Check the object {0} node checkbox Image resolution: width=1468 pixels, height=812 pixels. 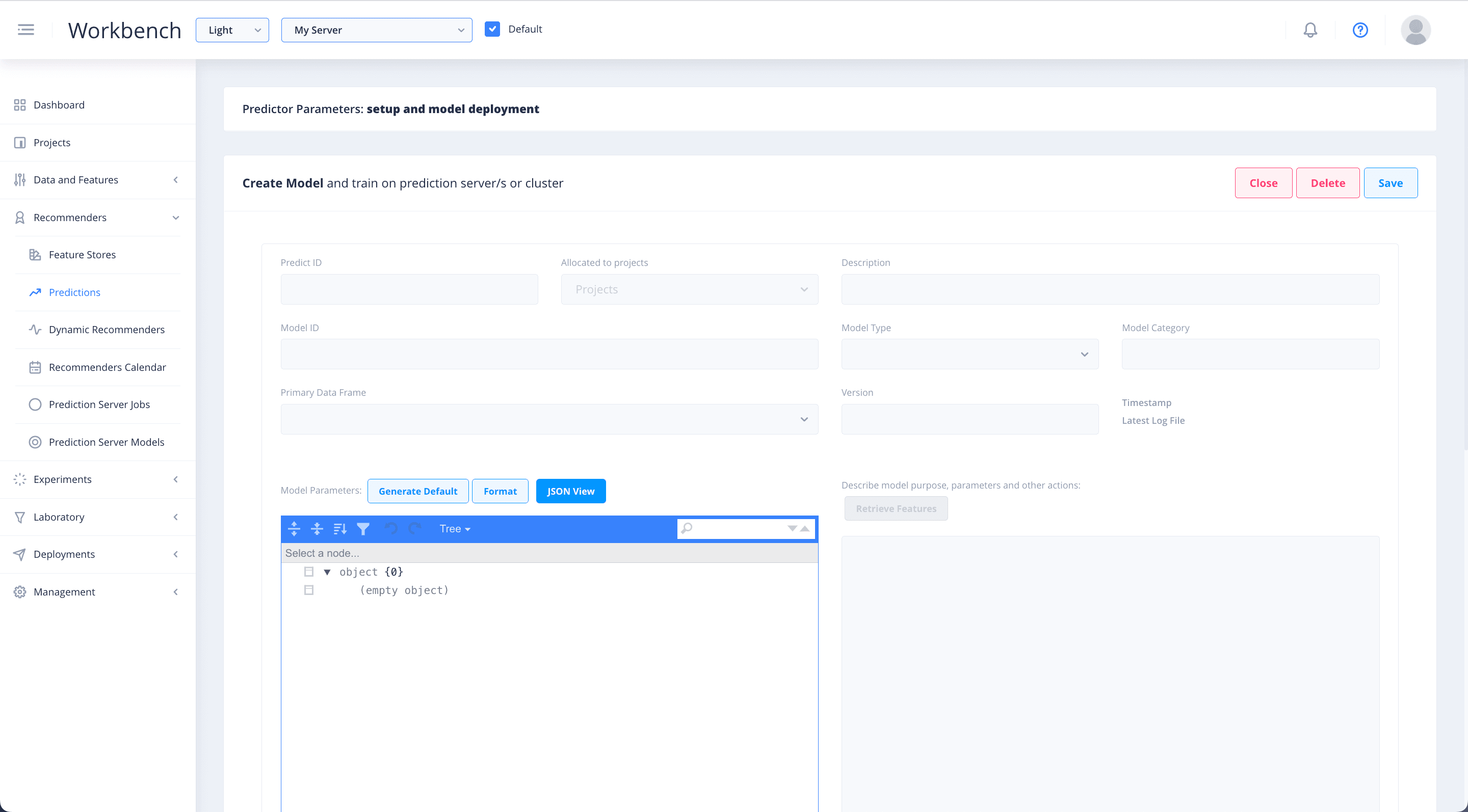click(309, 572)
